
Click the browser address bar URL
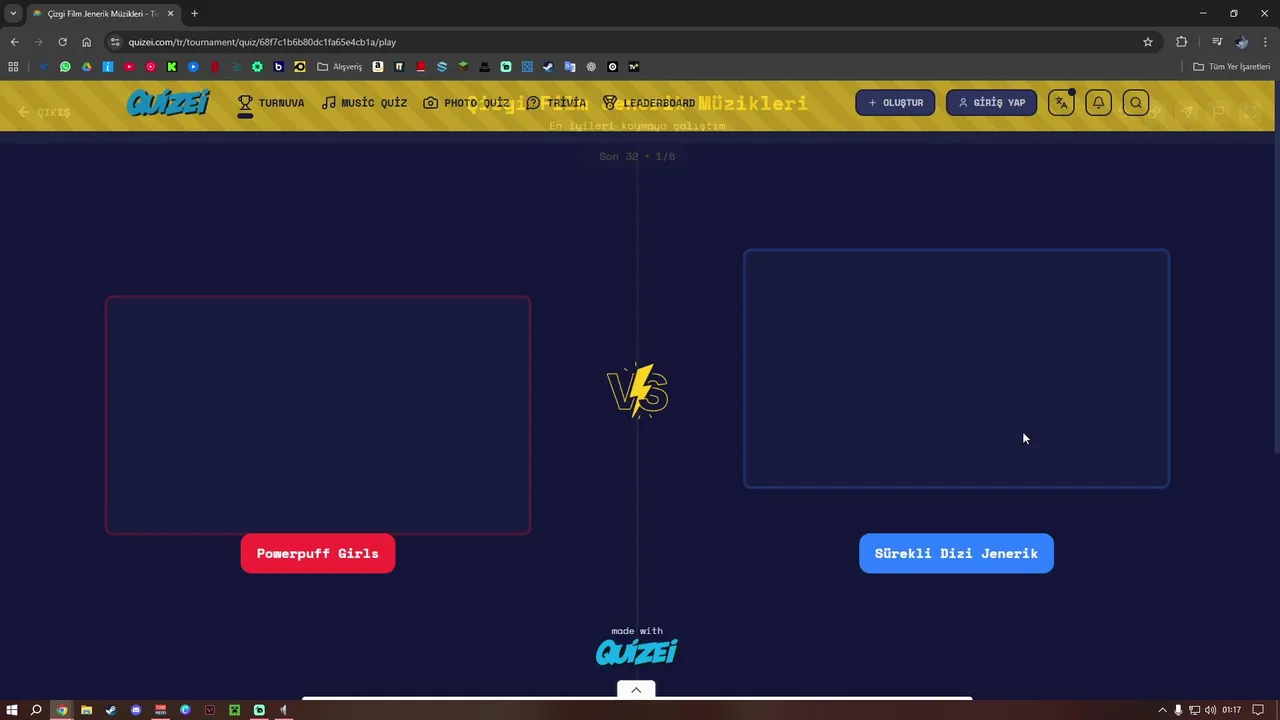tap(262, 42)
